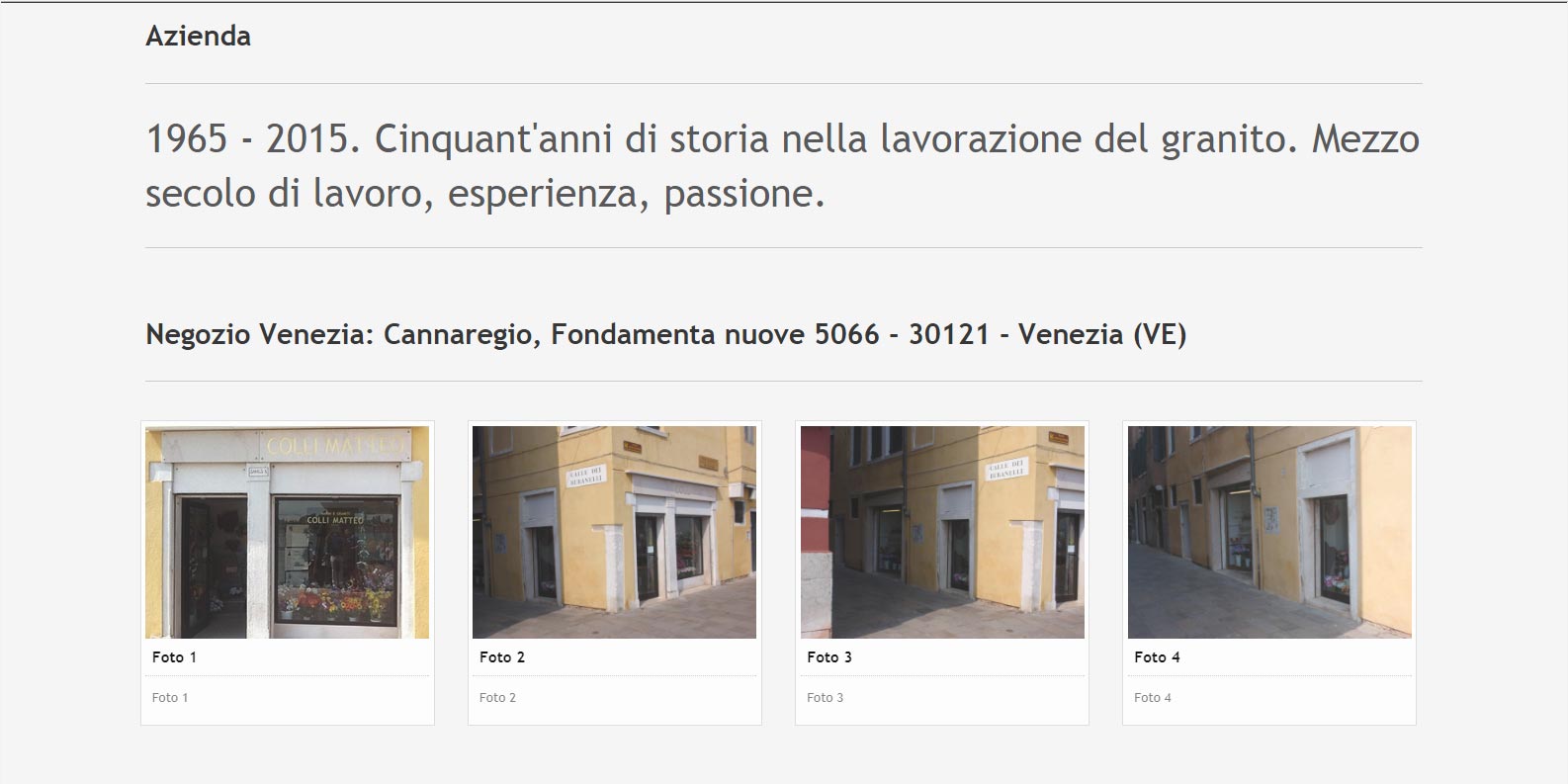Click the white street sign in Foto 3
1568x784 pixels.
click(1007, 470)
